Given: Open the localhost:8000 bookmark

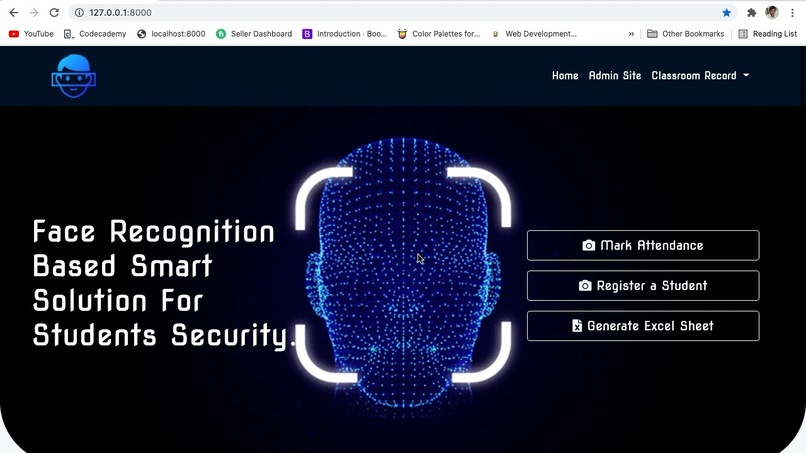Looking at the screenshot, I should click(x=171, y=34).
